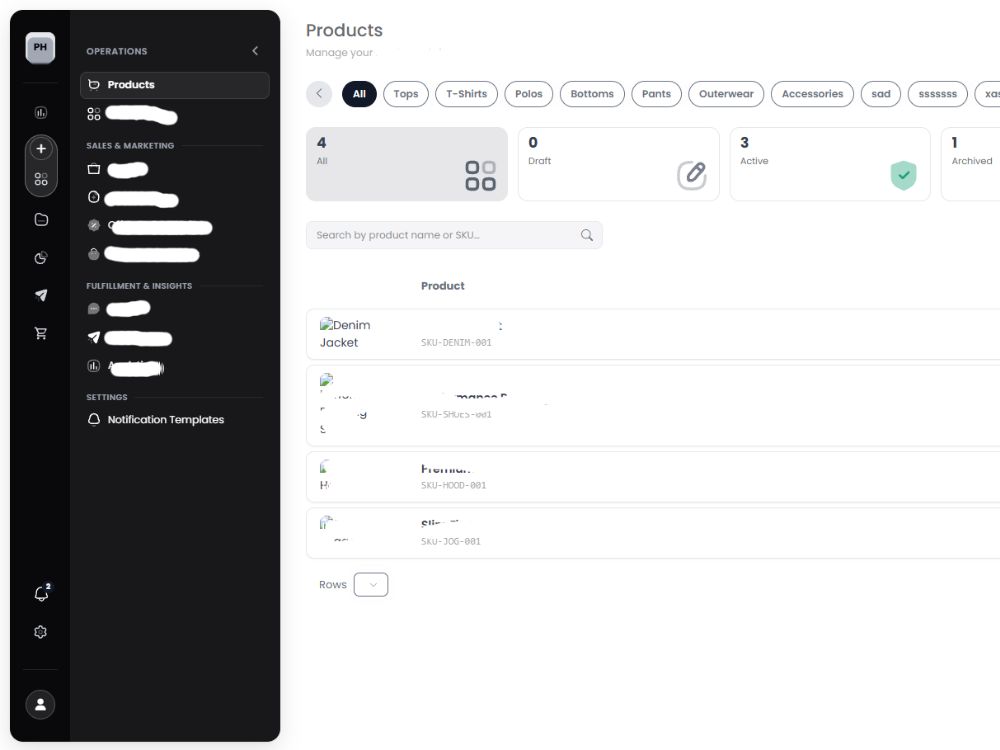This screenshot has height=750, width=1000.
Task: Show all 4 products card
Action: pyautogui.click(x=407, y=165)
